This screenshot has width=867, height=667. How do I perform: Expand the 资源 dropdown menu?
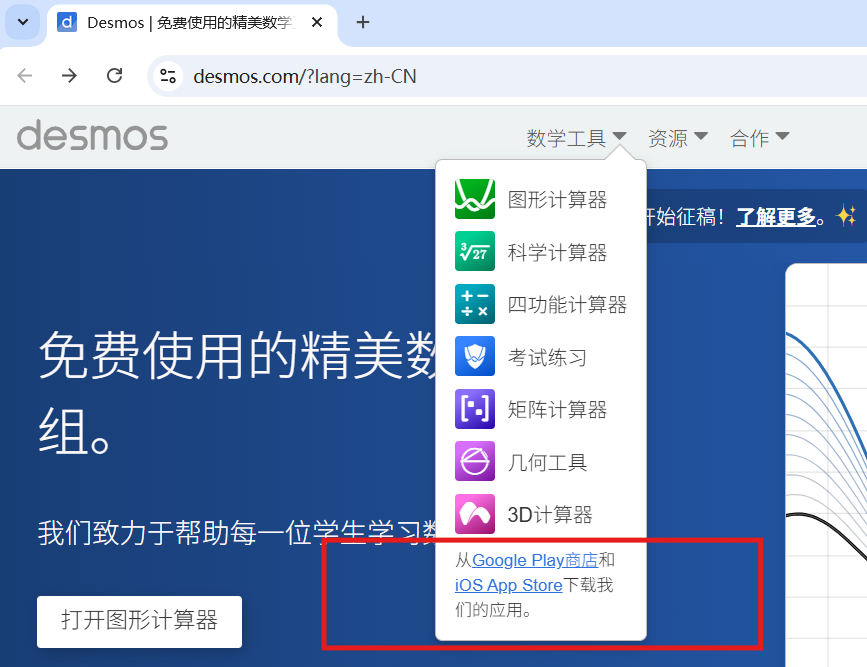coord(678,138)
